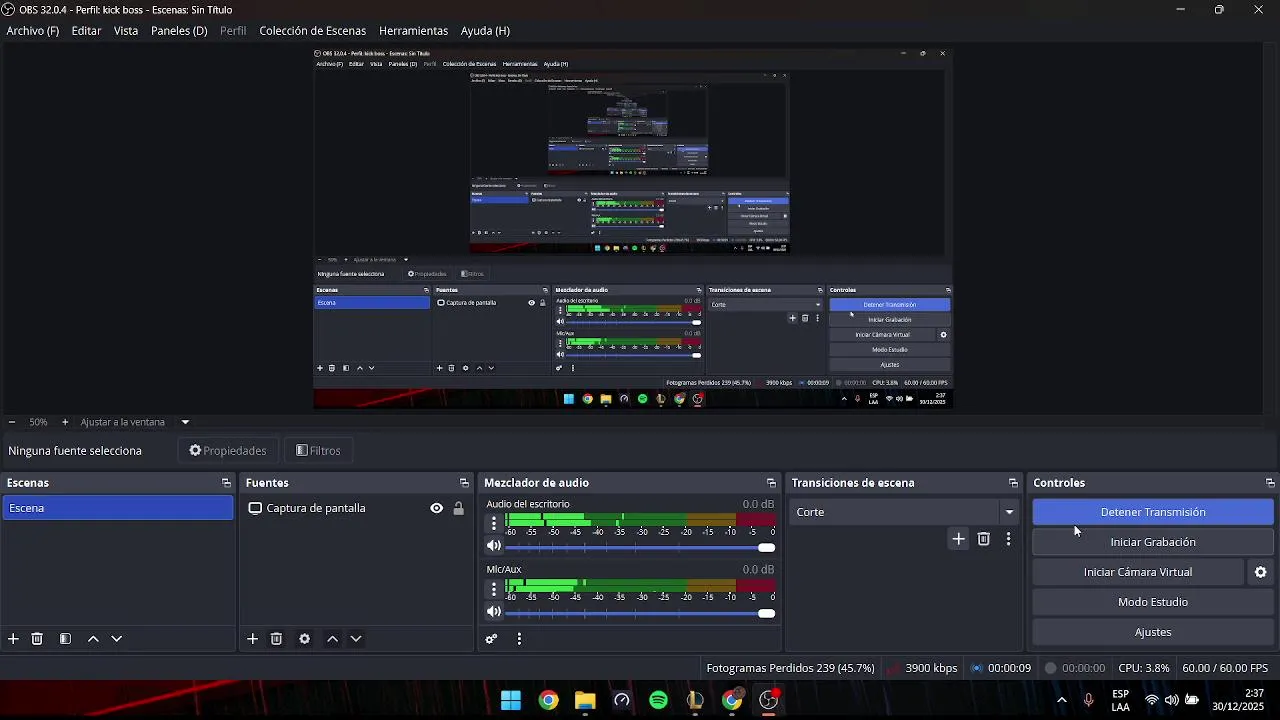
Task: Click CPU: 3.8% status text
Action: pyautogui.click(x=1144, y=668)
